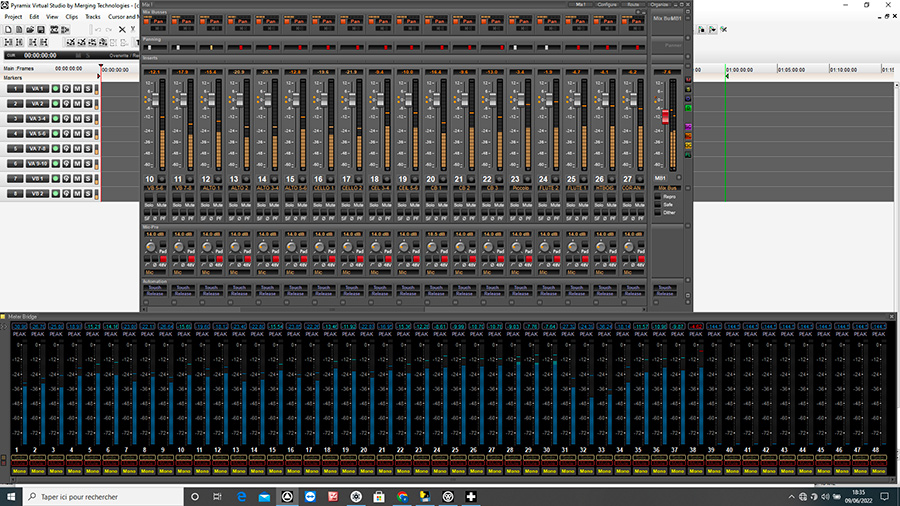Toggle the Dither checkbox on Mix Bus strip
The height and width of the screenshot is (506, 900).
pos(658,213)
